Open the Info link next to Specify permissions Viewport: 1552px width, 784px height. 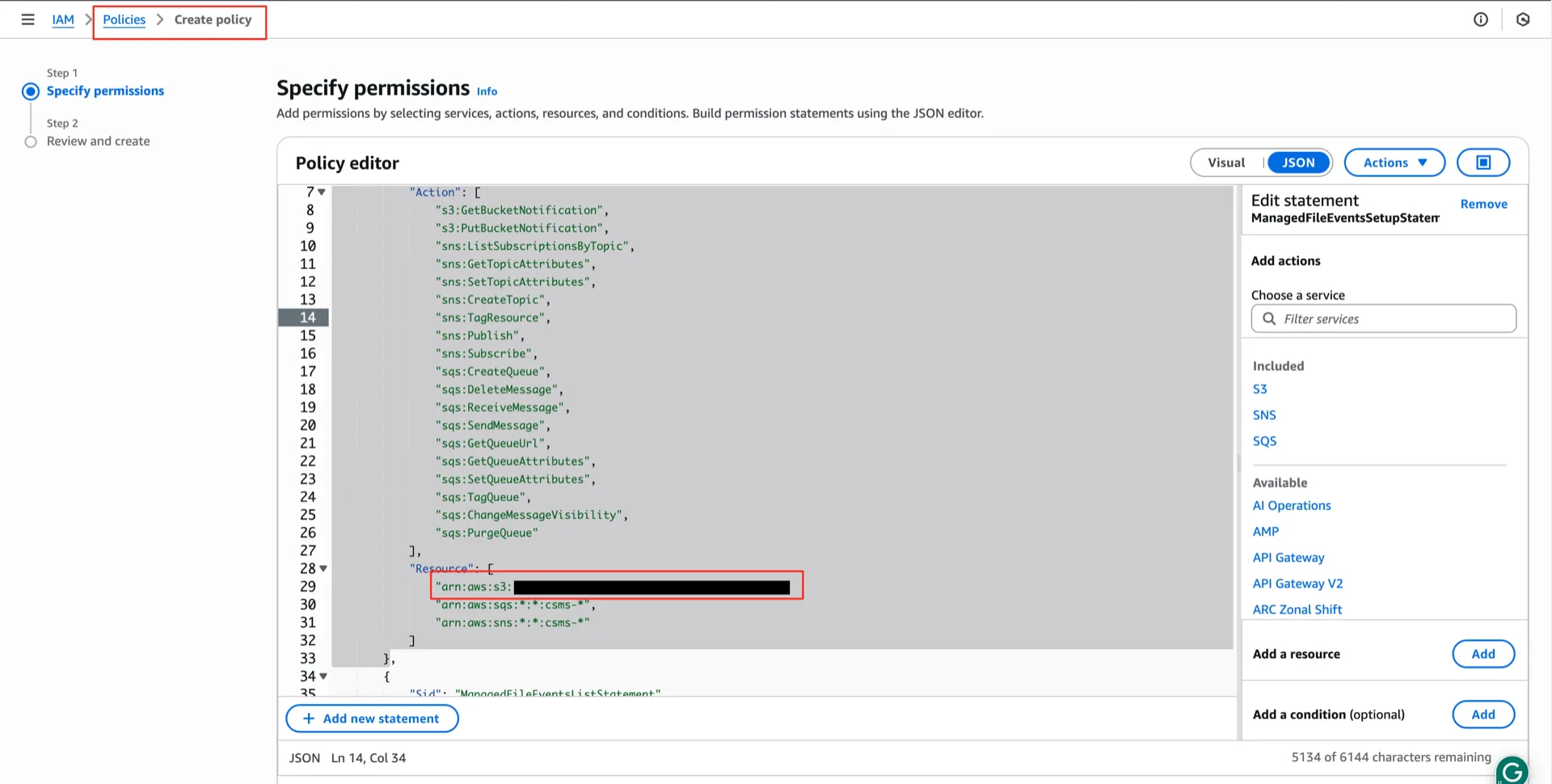[x=487, y=91]
